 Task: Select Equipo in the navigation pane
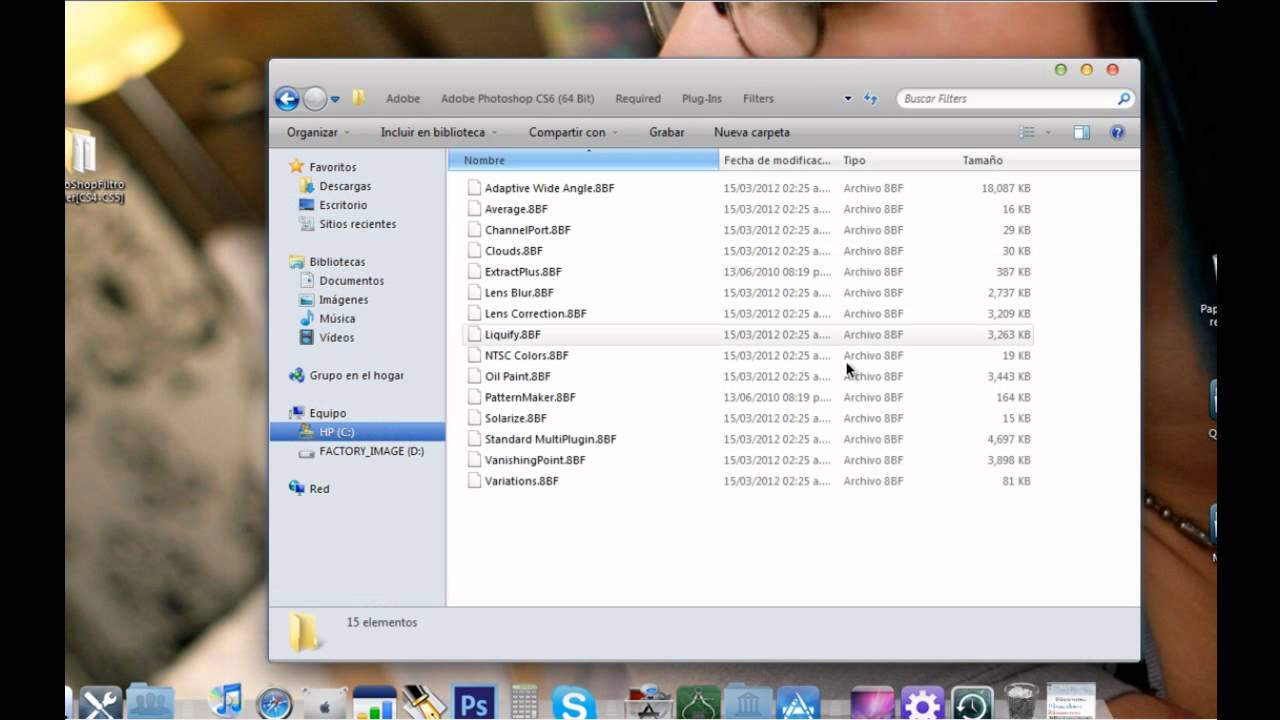327,413
